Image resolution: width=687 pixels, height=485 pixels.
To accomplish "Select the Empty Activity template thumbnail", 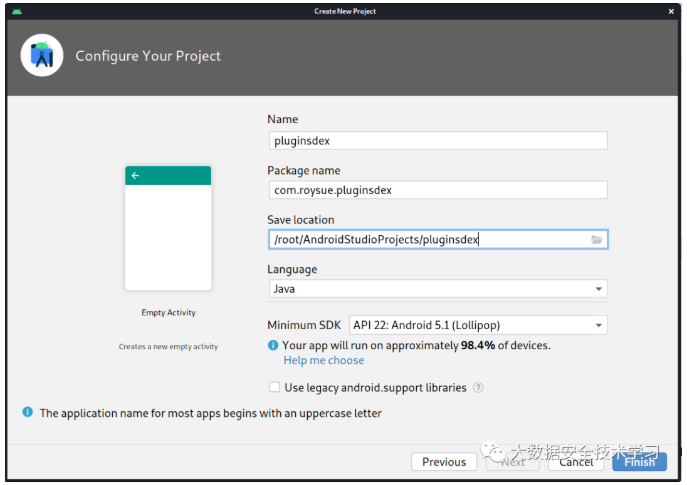I will click(x=168, y=228).
